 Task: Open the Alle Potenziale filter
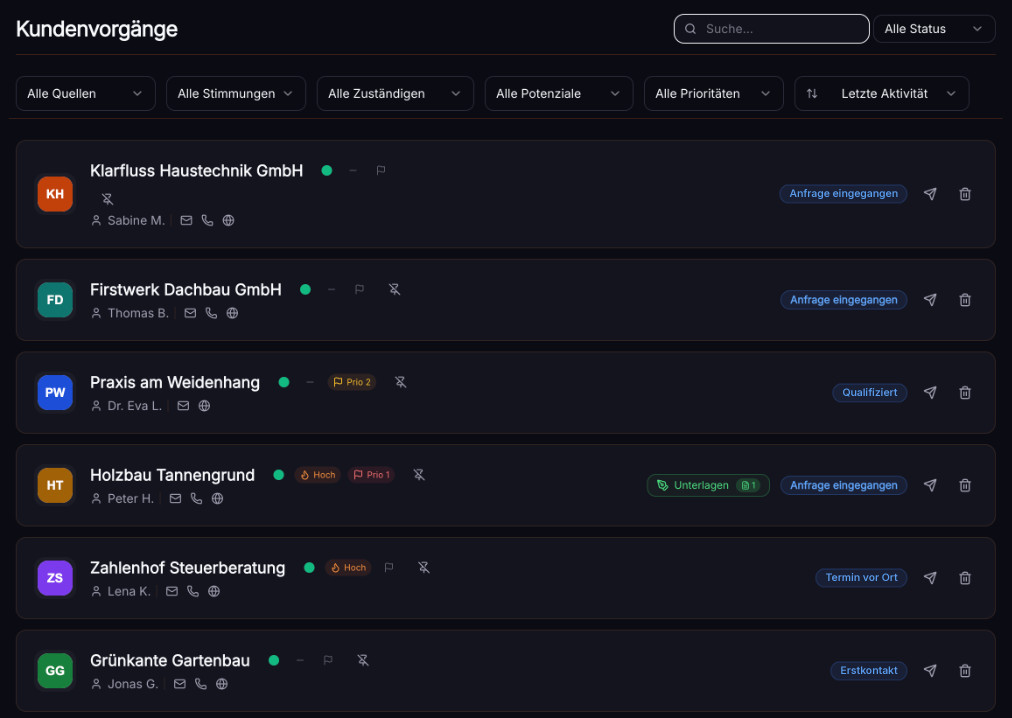559,94
